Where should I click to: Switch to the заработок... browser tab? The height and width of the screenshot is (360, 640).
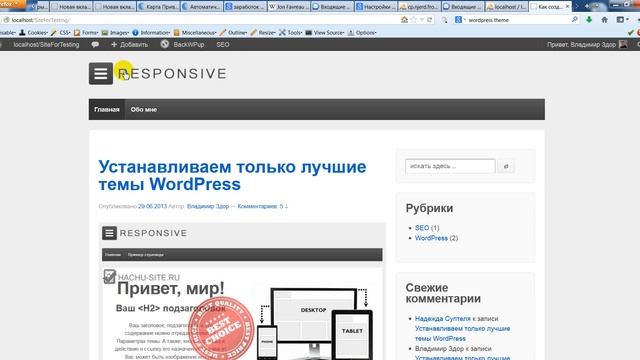coord(246,7)
